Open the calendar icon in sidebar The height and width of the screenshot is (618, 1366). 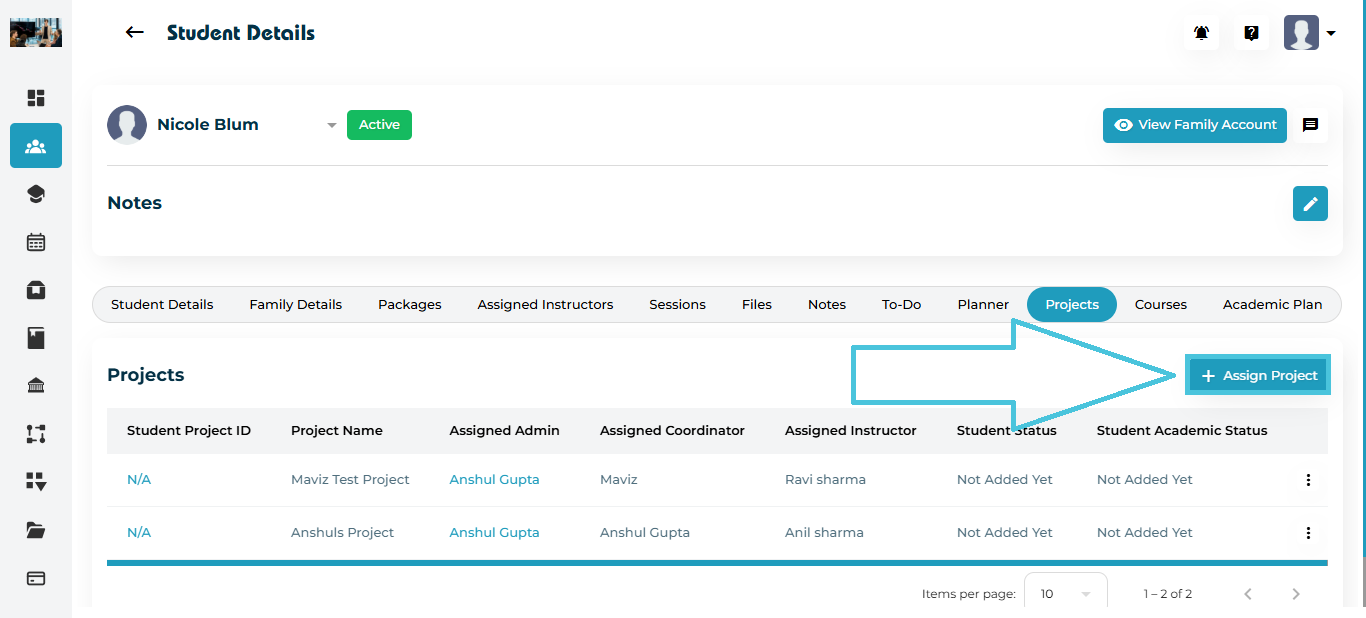click(x=36, y=242)
